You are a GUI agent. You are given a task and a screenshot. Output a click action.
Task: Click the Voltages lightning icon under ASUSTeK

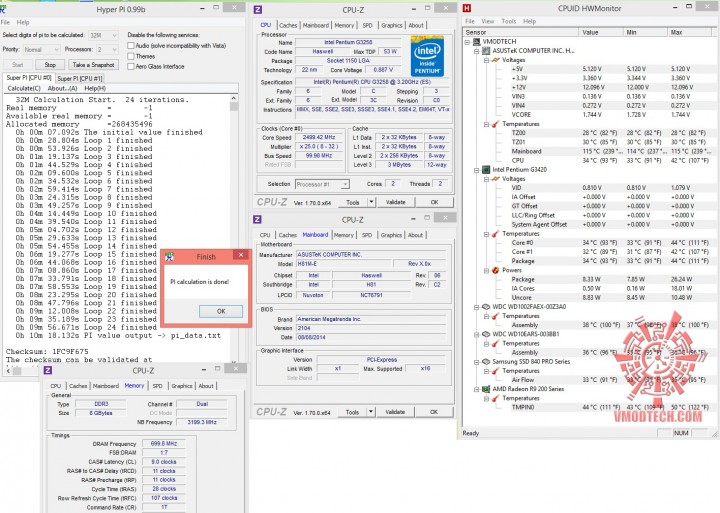tap(495, 60)
